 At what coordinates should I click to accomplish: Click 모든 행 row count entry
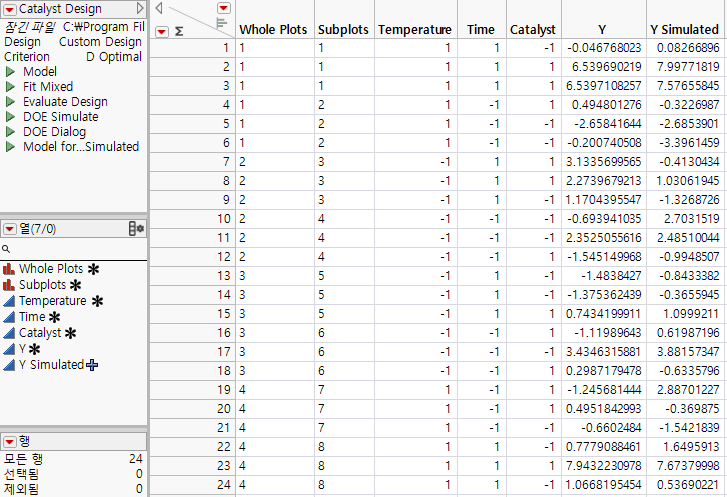click(73, 459)
